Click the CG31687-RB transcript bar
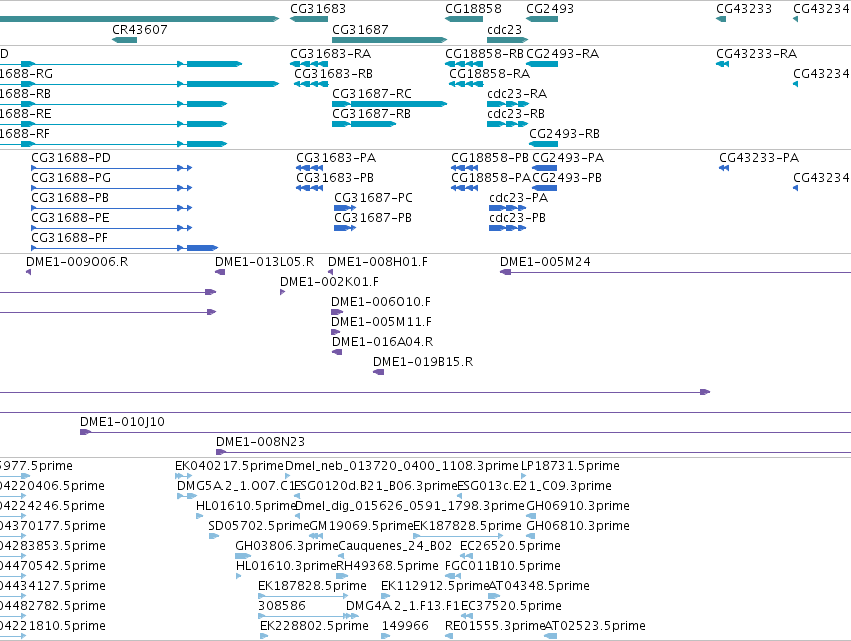Image resolution: width=851 pixels, height=641 pixels. click(x=364, y=124)
